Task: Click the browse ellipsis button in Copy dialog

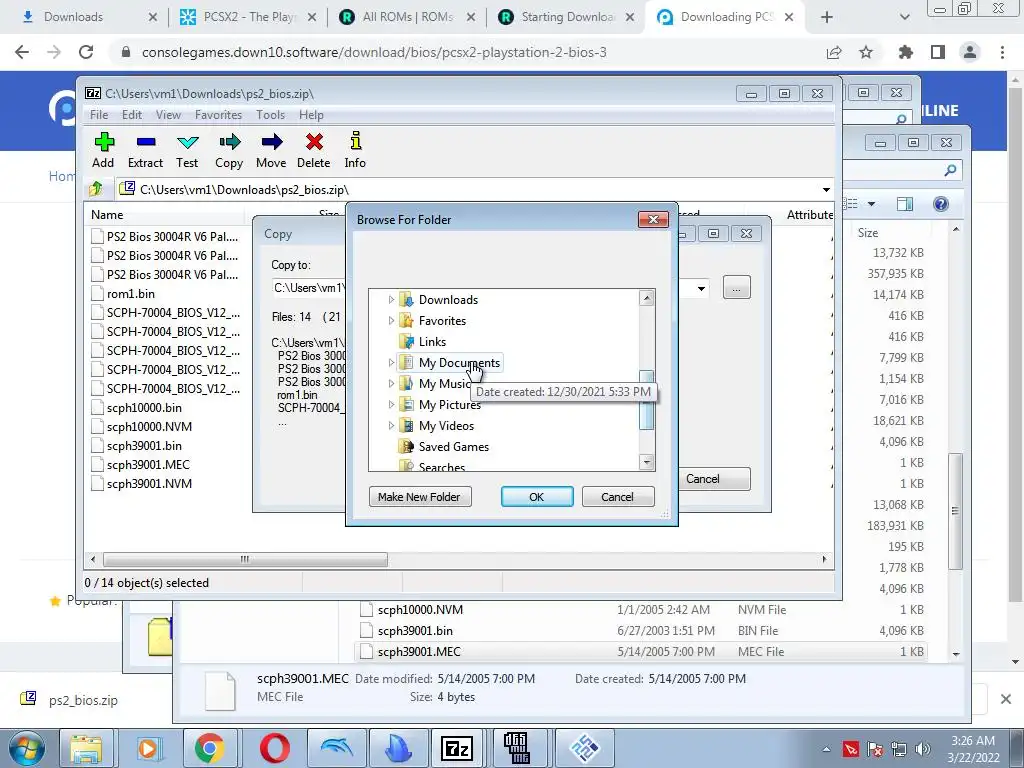Action: click(737, 287)
